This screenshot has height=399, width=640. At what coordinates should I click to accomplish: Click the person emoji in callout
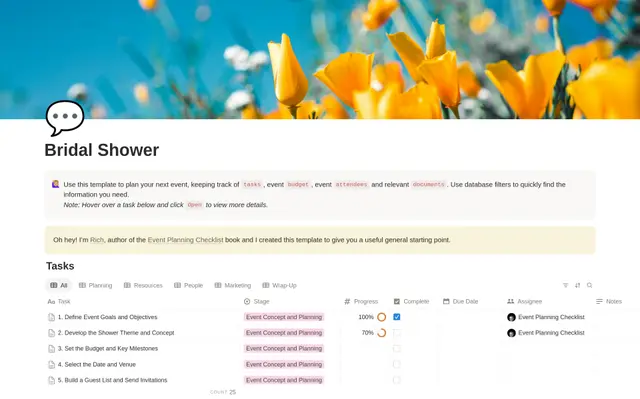point(56,184)
